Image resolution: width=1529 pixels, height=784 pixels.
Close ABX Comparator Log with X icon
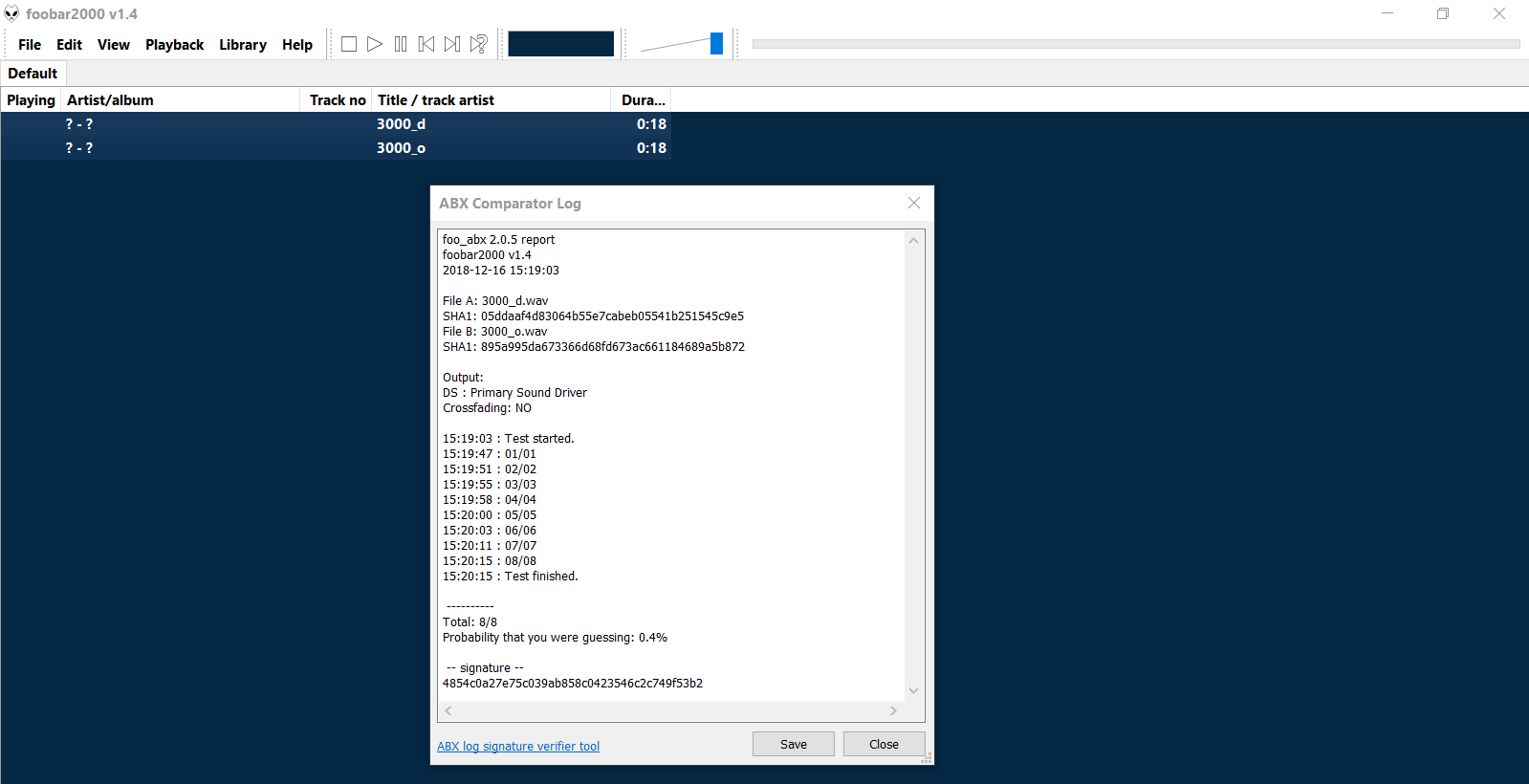[x=914, y=203]
